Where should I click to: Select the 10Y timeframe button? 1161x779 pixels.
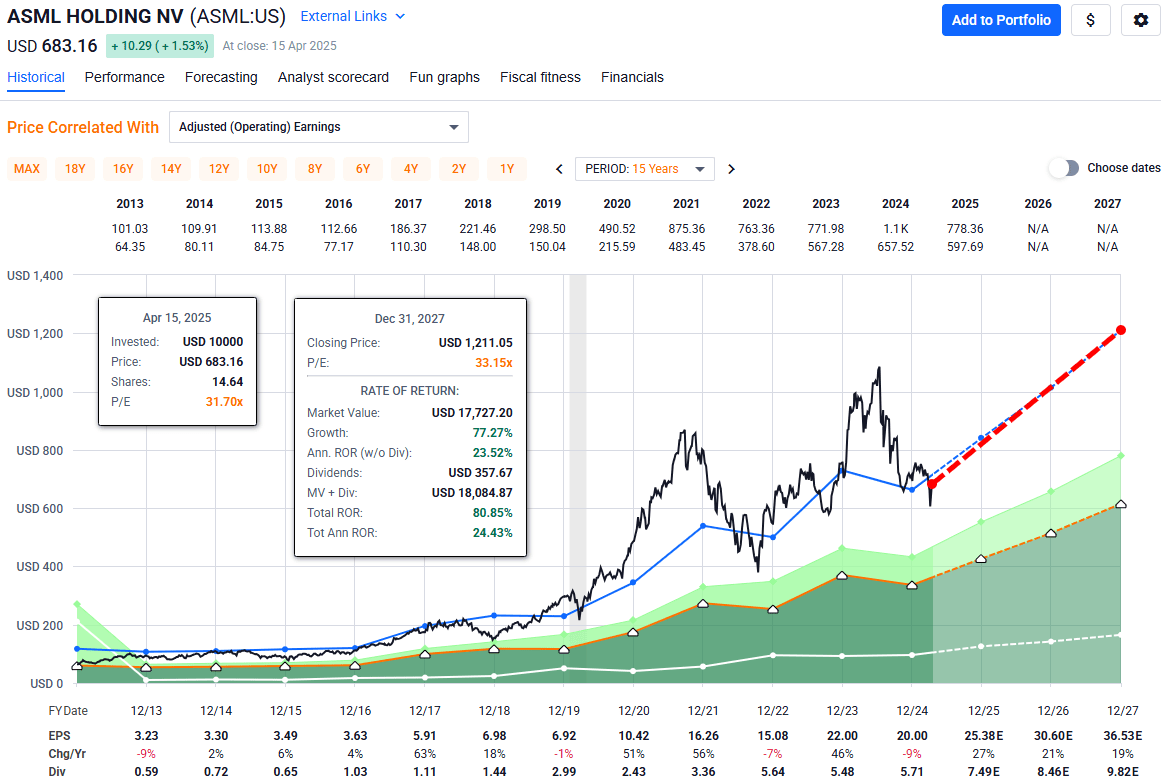tap(267, 169)
